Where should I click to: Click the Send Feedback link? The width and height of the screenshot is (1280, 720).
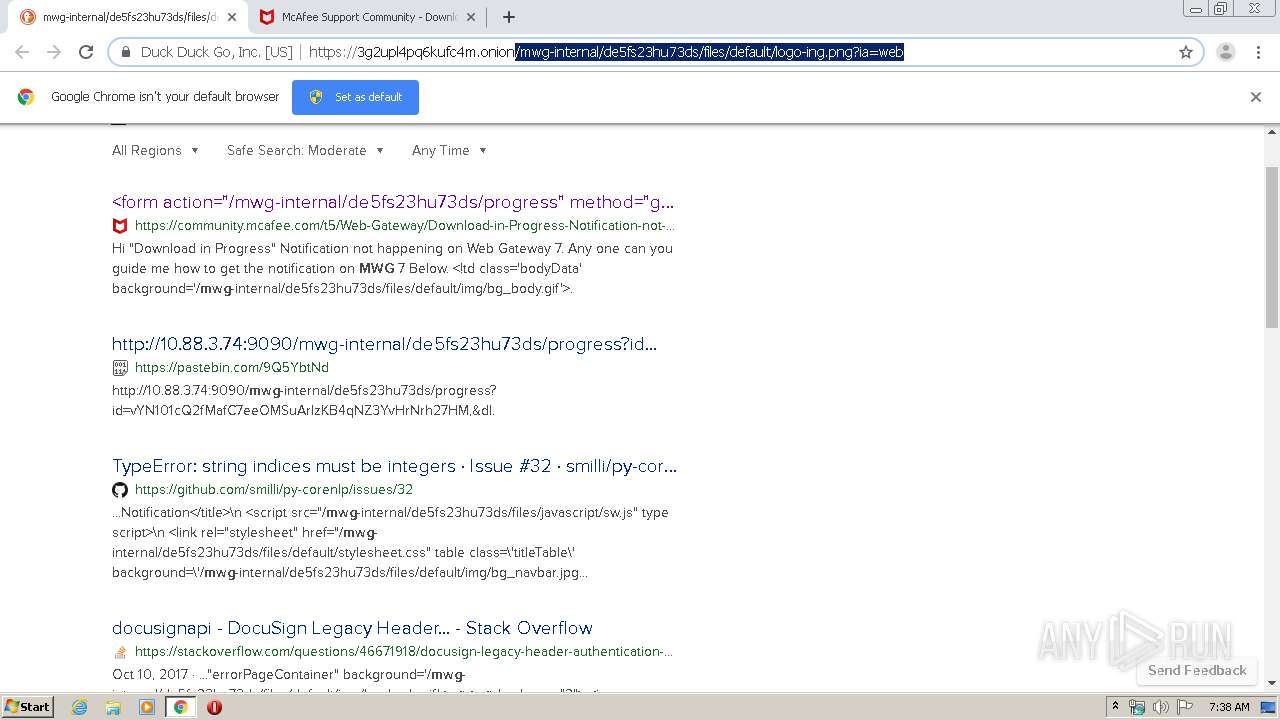[x=1197, y=670]
